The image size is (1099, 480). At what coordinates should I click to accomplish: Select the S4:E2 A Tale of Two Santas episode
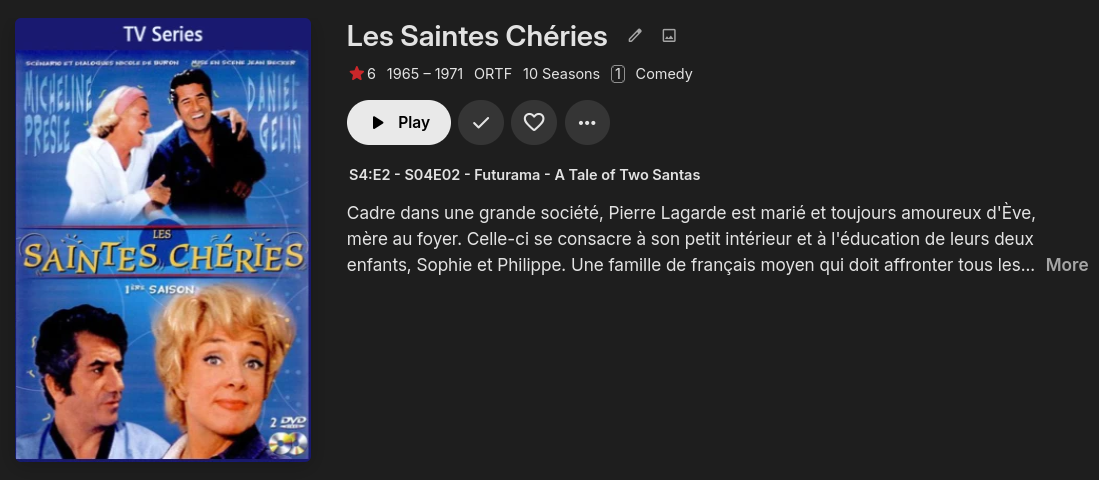524,175
